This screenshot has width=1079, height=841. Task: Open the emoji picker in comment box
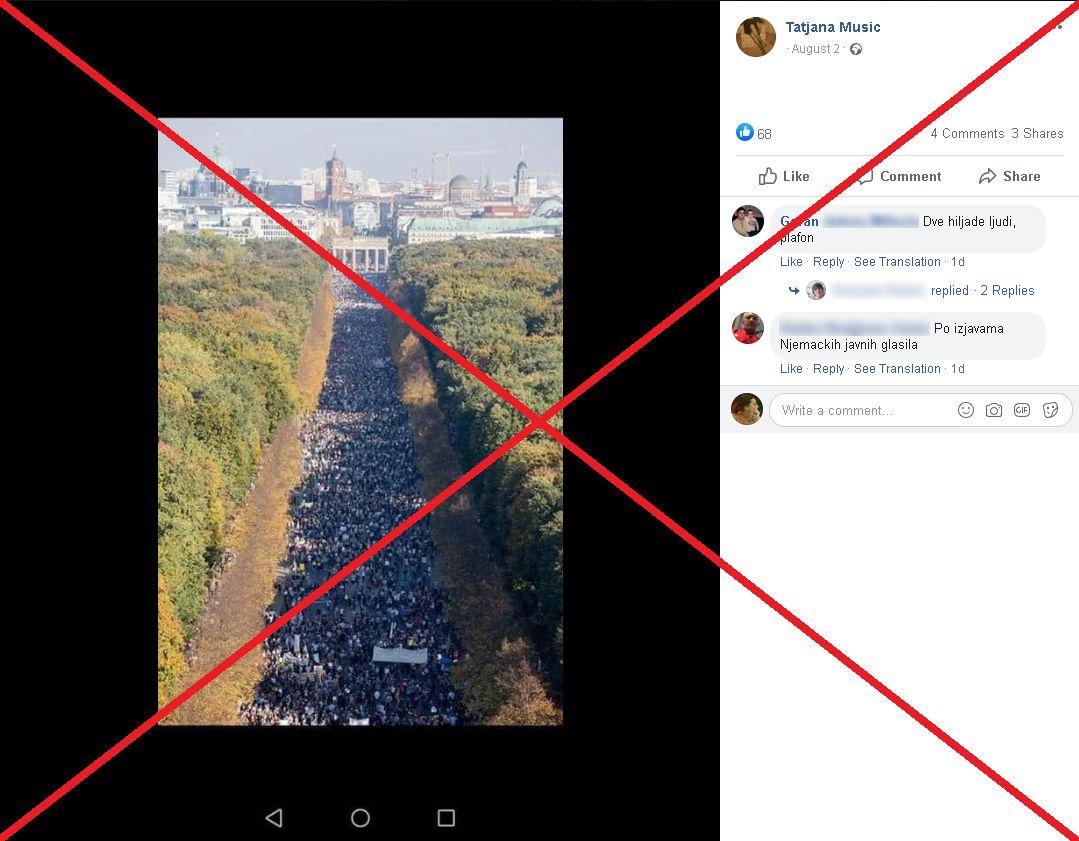tap(965, 410)
